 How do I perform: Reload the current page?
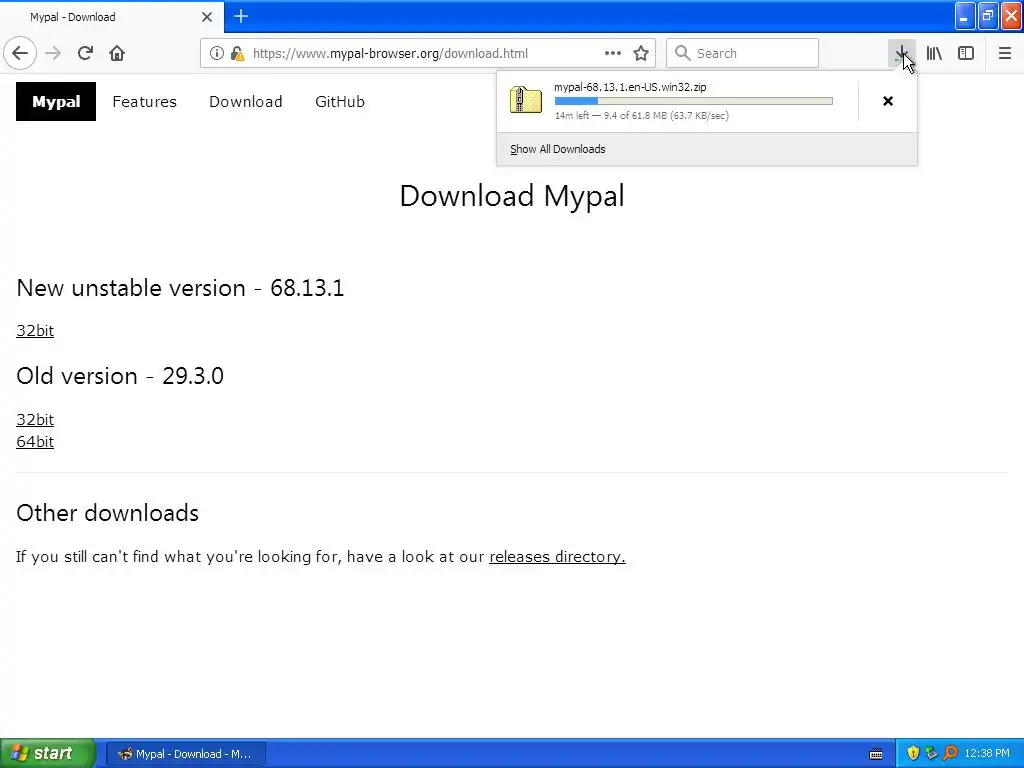pos(85,53)
